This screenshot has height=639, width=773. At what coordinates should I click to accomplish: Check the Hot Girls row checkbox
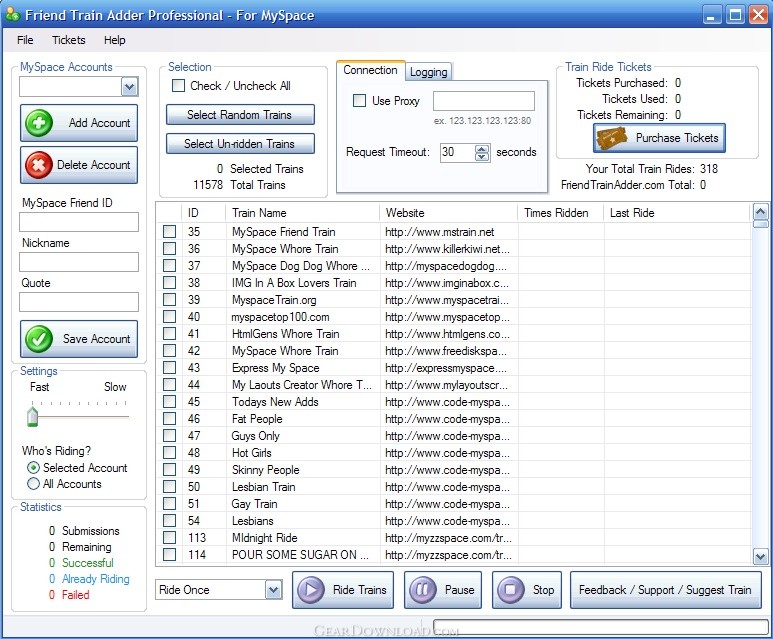[x=170, y=452]
